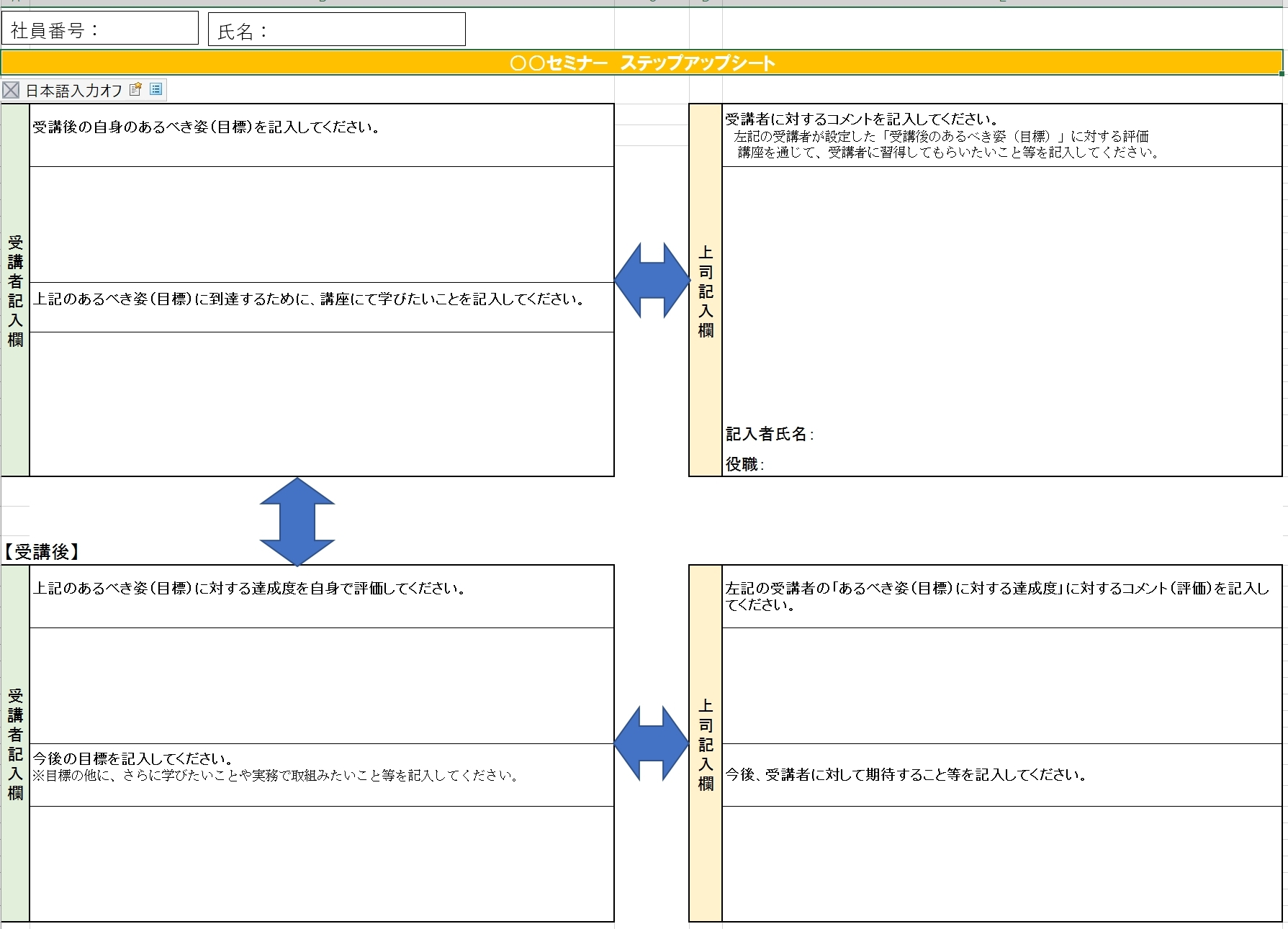1288x929 pixels.
Task: Select the ○○セミナー ステップアップシート title bar
Action: point(642,63)
